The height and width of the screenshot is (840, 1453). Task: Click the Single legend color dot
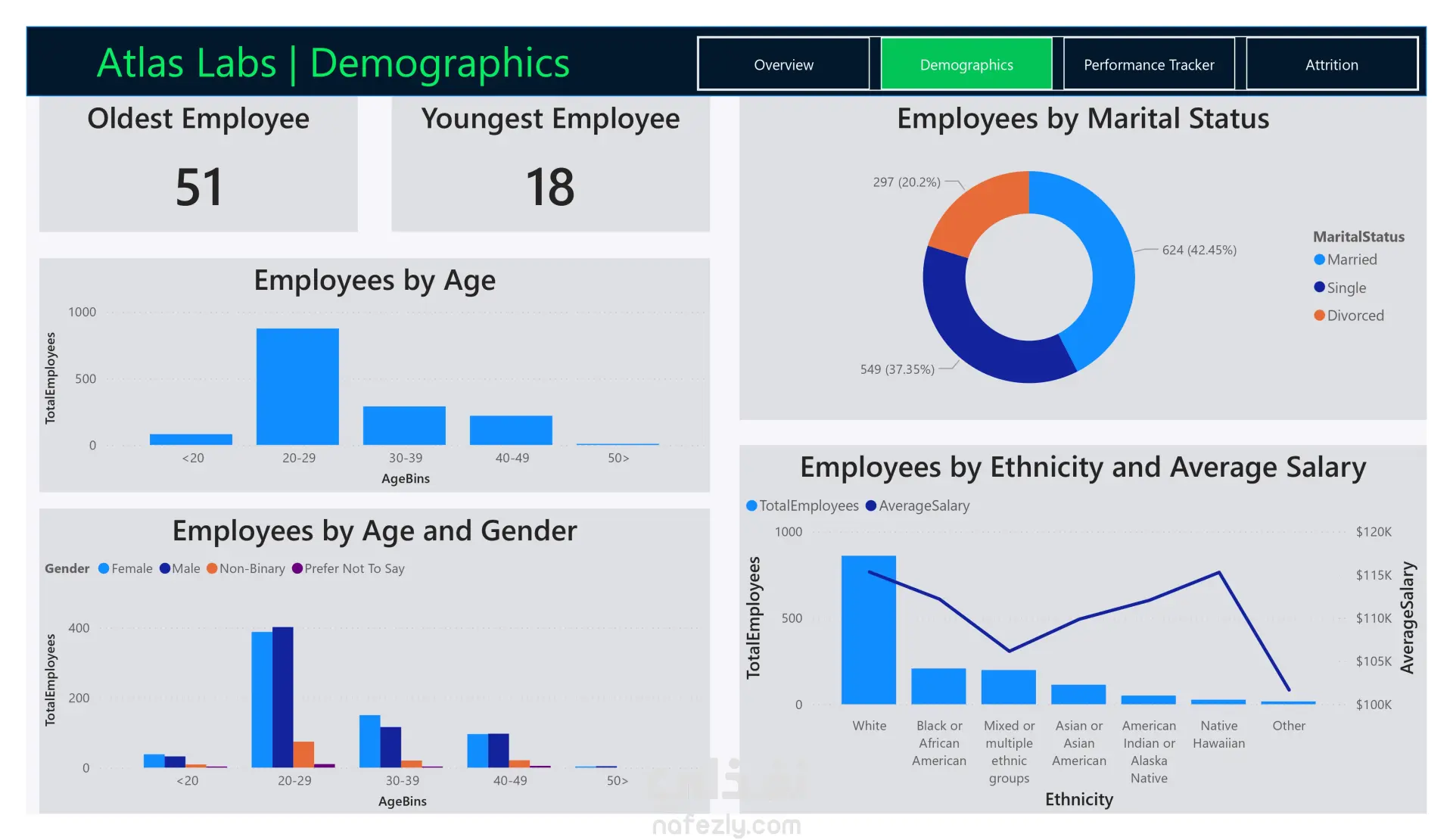1319,288
